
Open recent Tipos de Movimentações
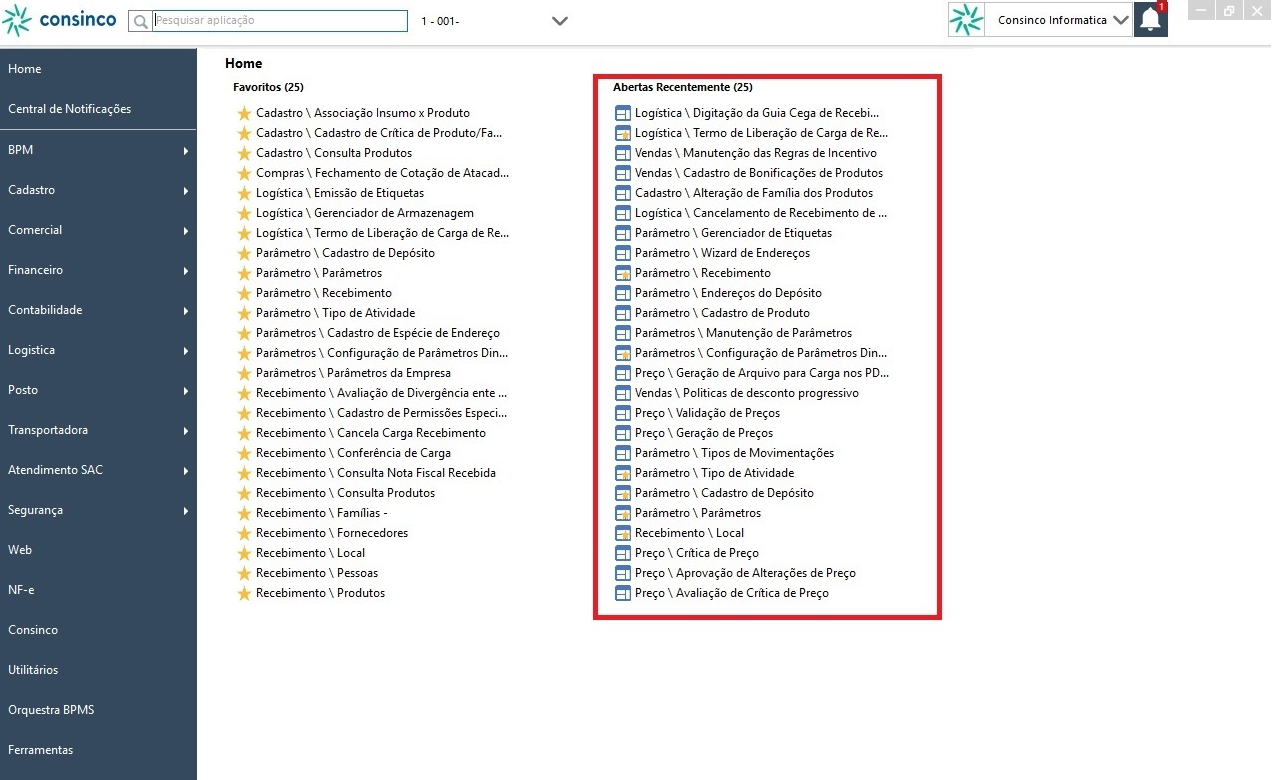coord(734,453)
